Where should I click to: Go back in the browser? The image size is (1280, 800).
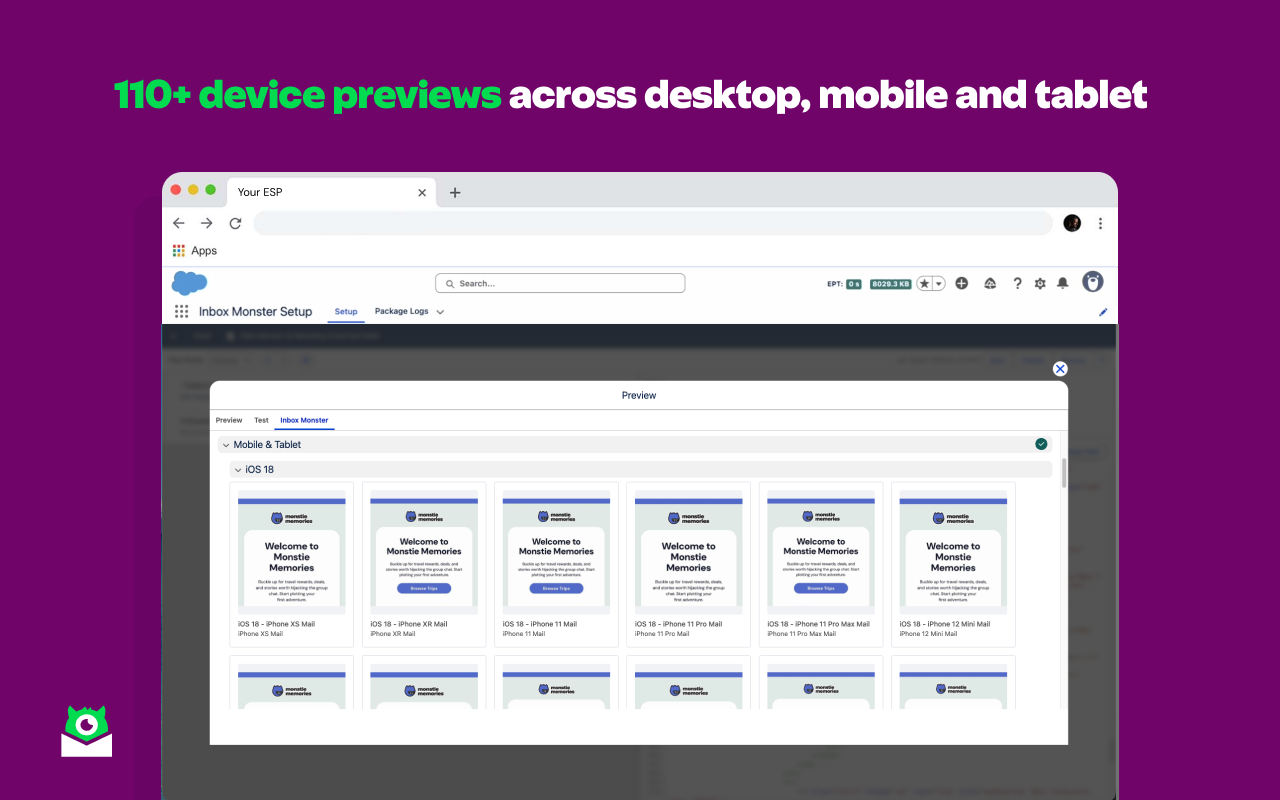click(178, 223)
